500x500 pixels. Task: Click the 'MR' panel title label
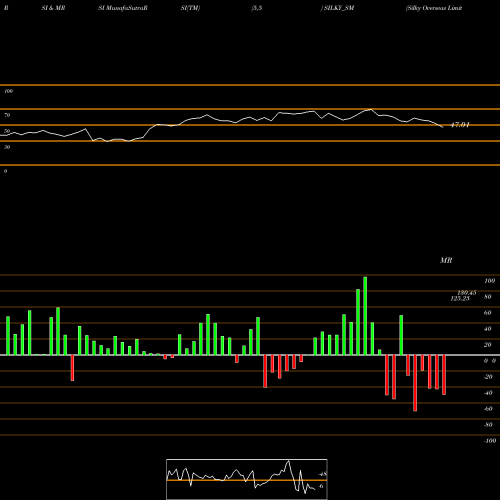point(446,260)
